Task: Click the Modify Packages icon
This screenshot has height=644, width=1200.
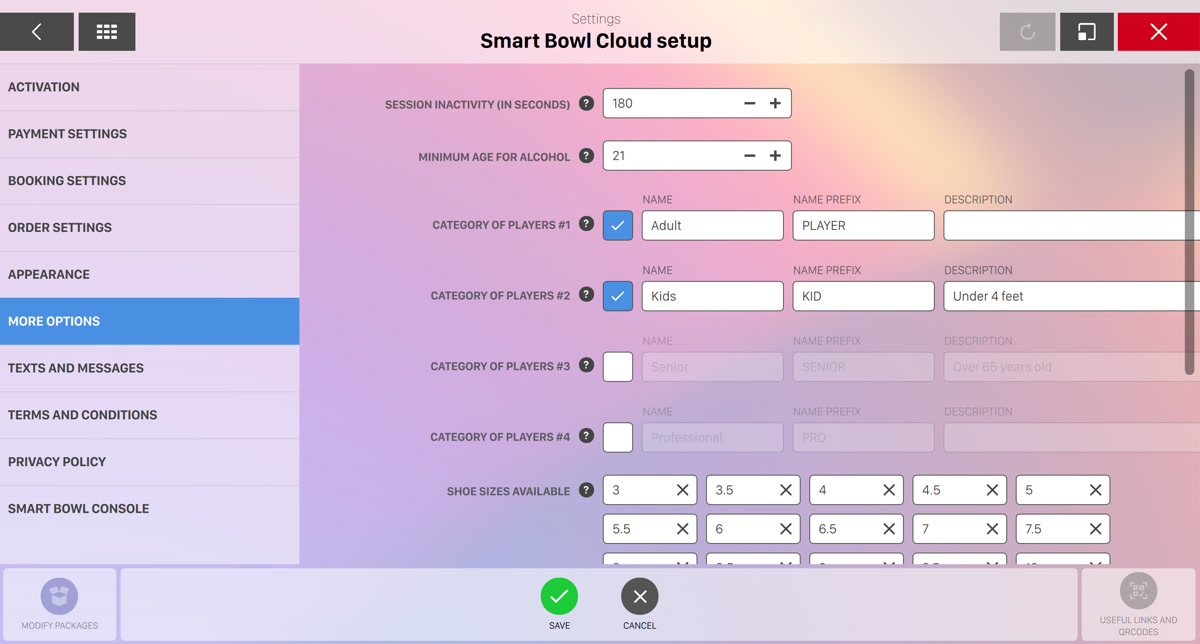Action: pyautogui.click(x=59, y=597)
